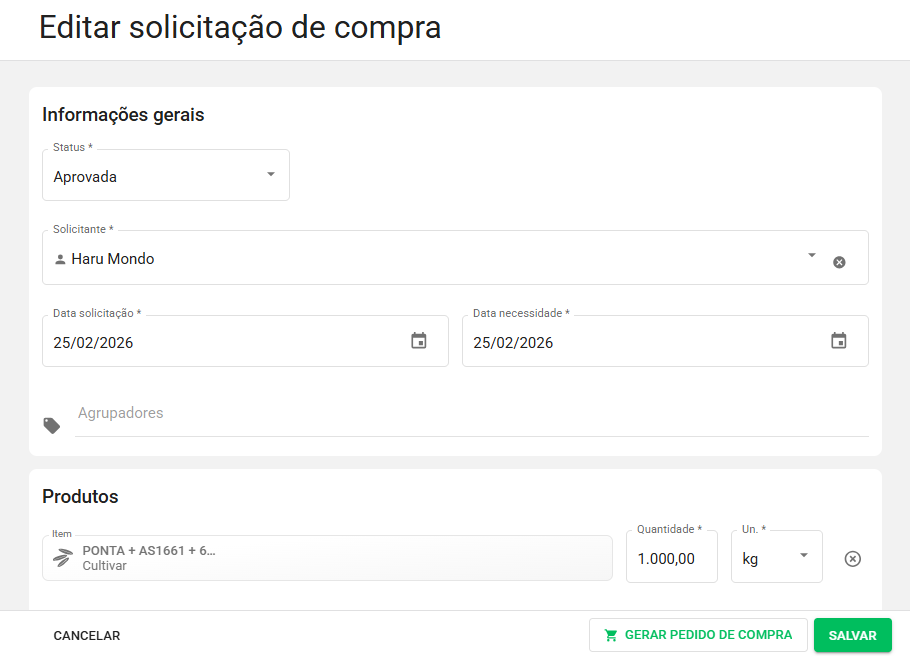The image size is (910, 656).
Task: Click the Agrupadores tag icon
Action: pos(52,426)
